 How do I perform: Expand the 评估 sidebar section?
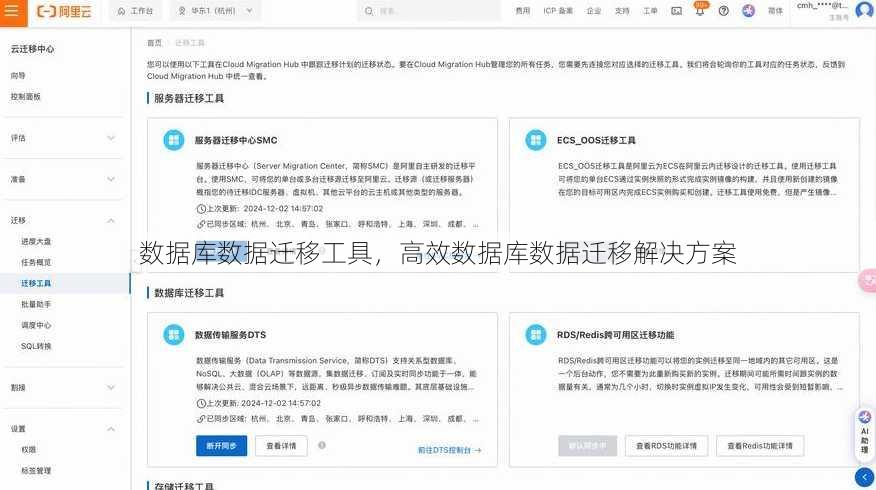[63, 138]
